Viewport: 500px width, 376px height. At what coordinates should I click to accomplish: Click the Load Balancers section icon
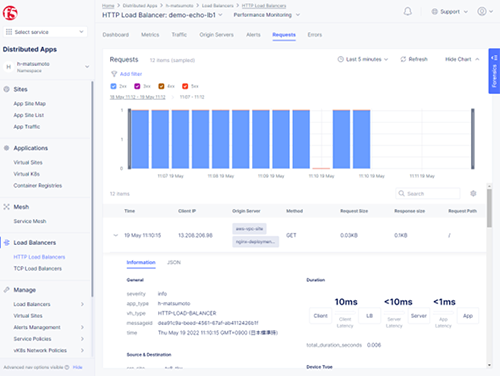[6, 242]
